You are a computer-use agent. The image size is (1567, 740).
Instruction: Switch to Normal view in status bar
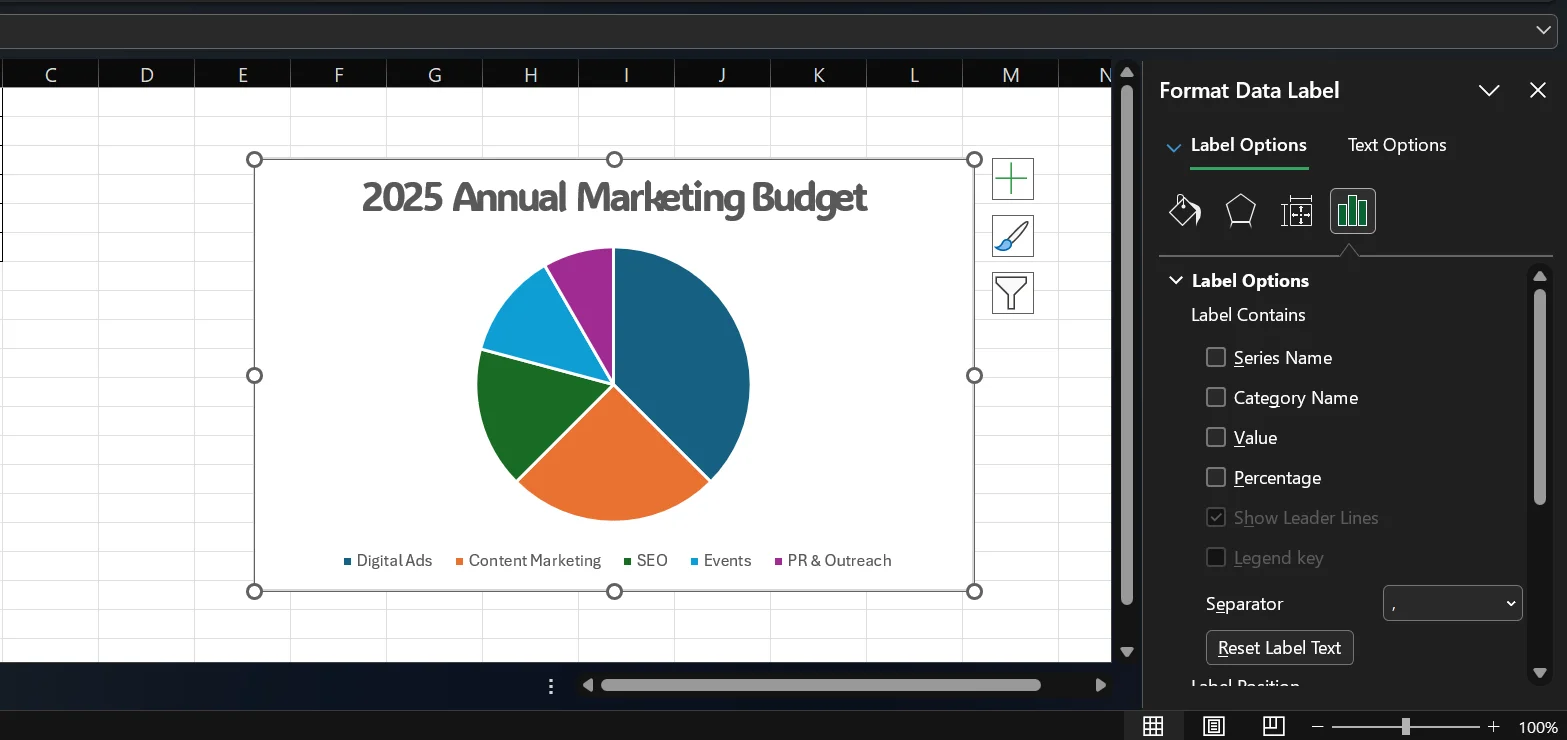(1153, 726)
